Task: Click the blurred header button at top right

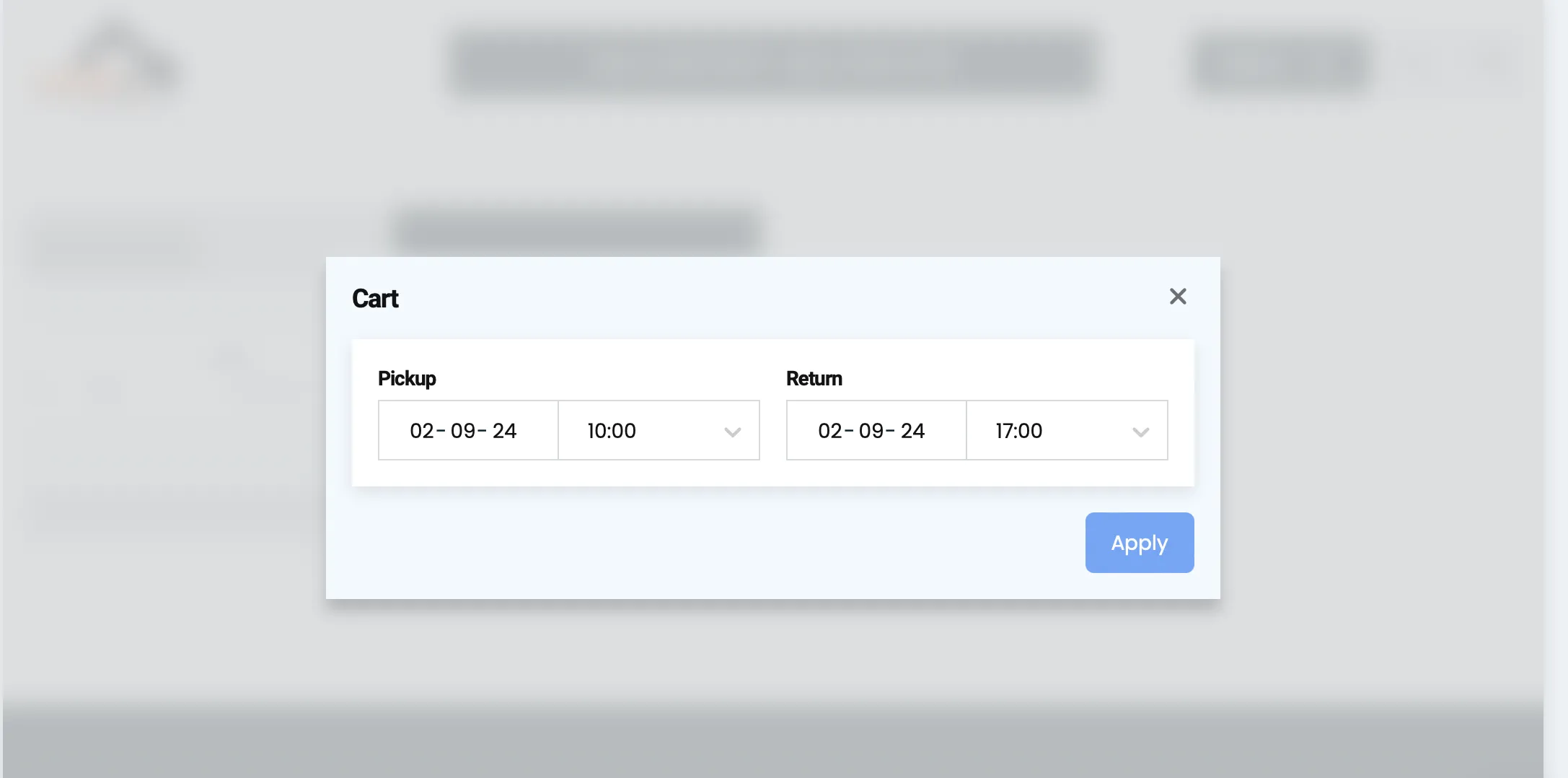Action: pyautogui.click(x=1280, y=65)
